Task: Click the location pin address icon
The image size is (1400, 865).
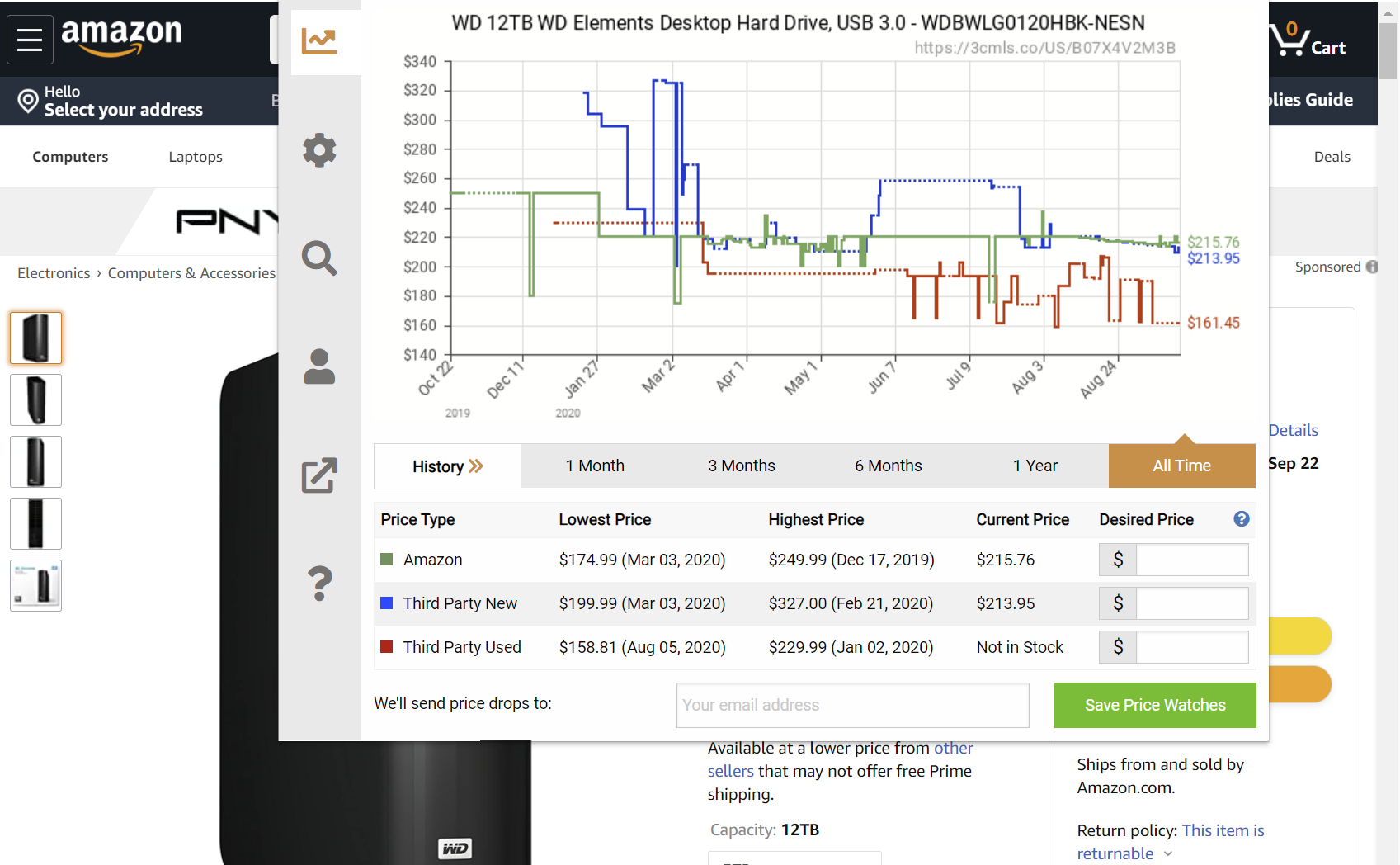Action: [28, 101]
